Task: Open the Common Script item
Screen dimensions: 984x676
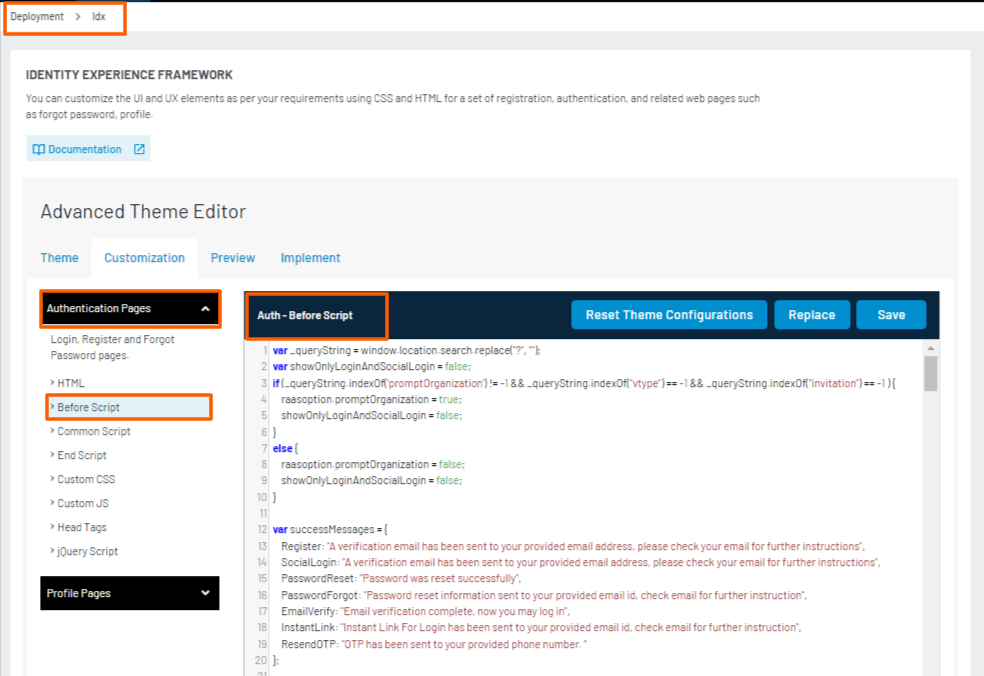Action: pyautogui.click(x=94, y=431)
